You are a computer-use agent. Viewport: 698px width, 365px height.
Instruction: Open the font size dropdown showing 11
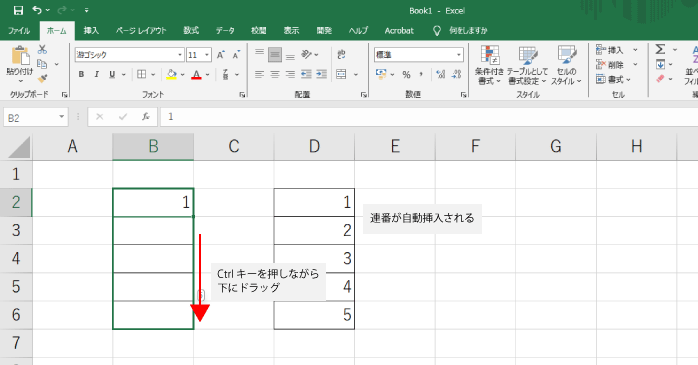[x=207, y=55]
